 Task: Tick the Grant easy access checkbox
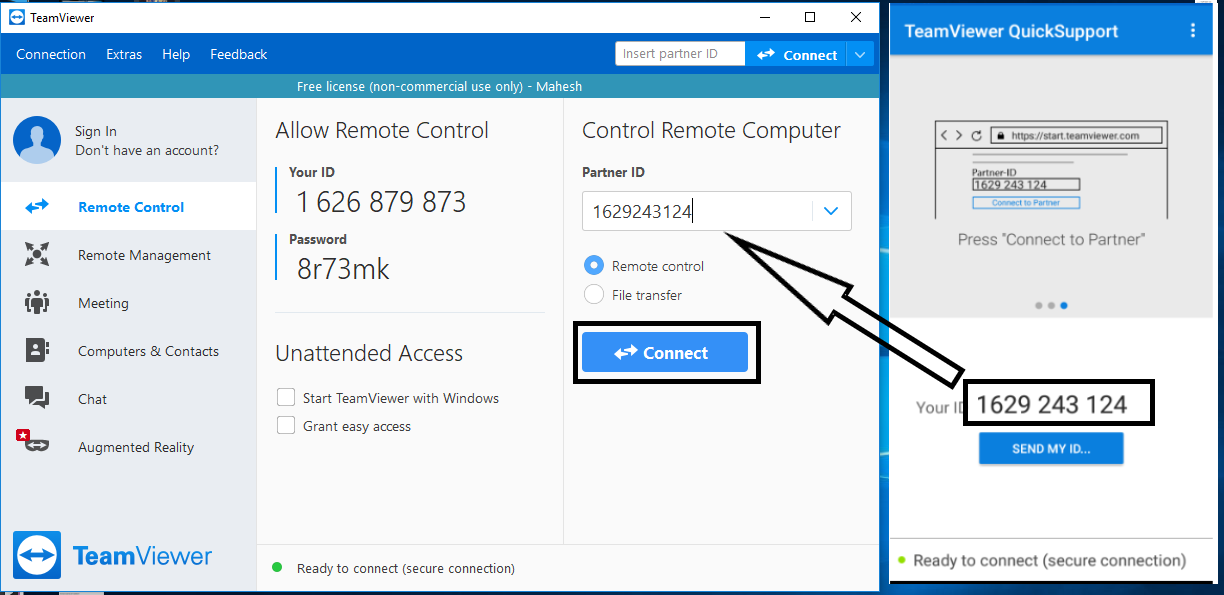coord(286,426)
